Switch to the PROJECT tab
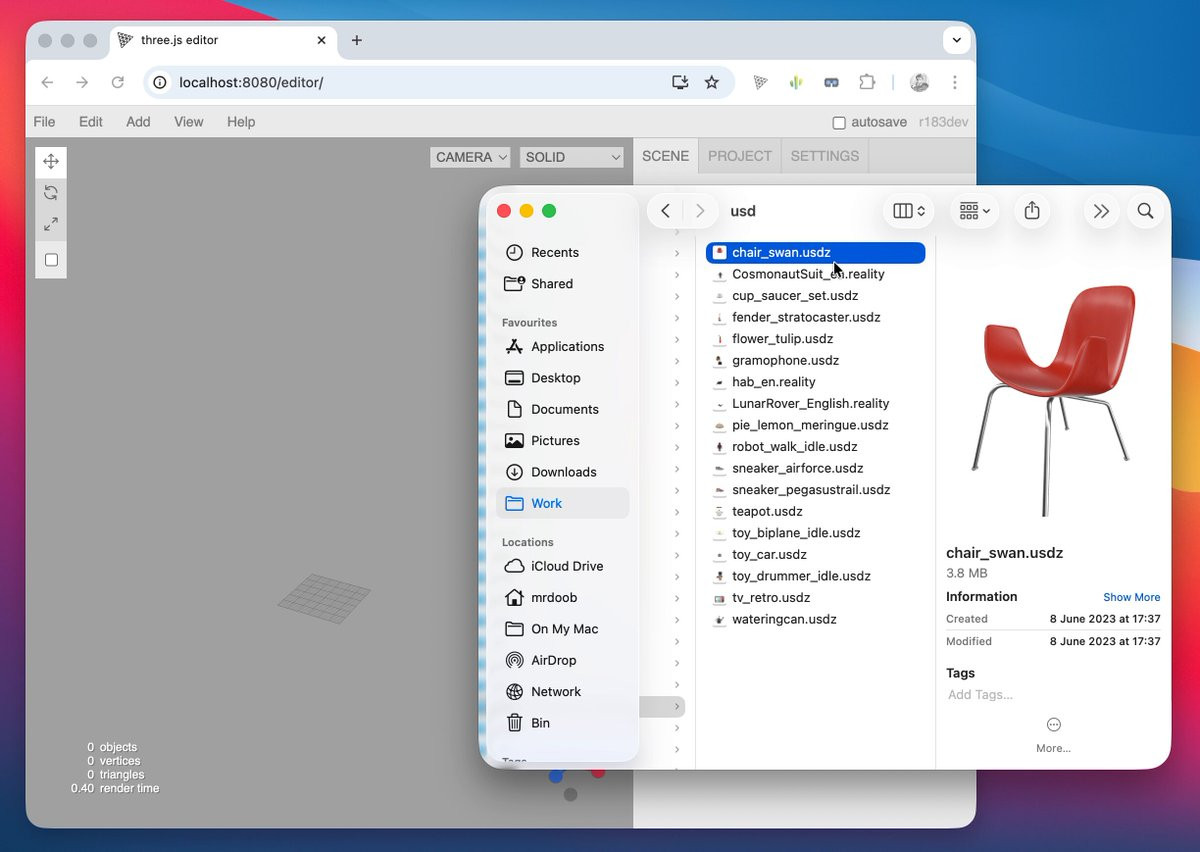The height and width of the screenshot is (852, 1200). [x=740, y=156]
